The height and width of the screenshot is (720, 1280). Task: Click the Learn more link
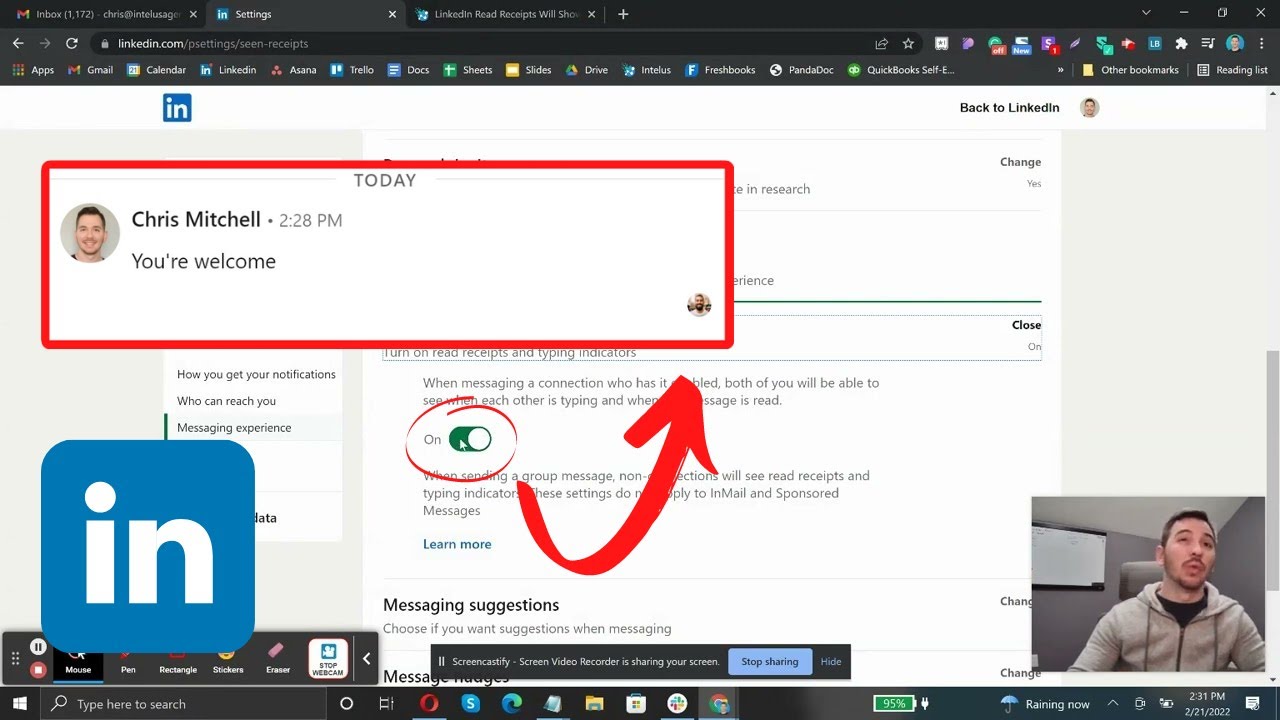[x=457, y=544]
